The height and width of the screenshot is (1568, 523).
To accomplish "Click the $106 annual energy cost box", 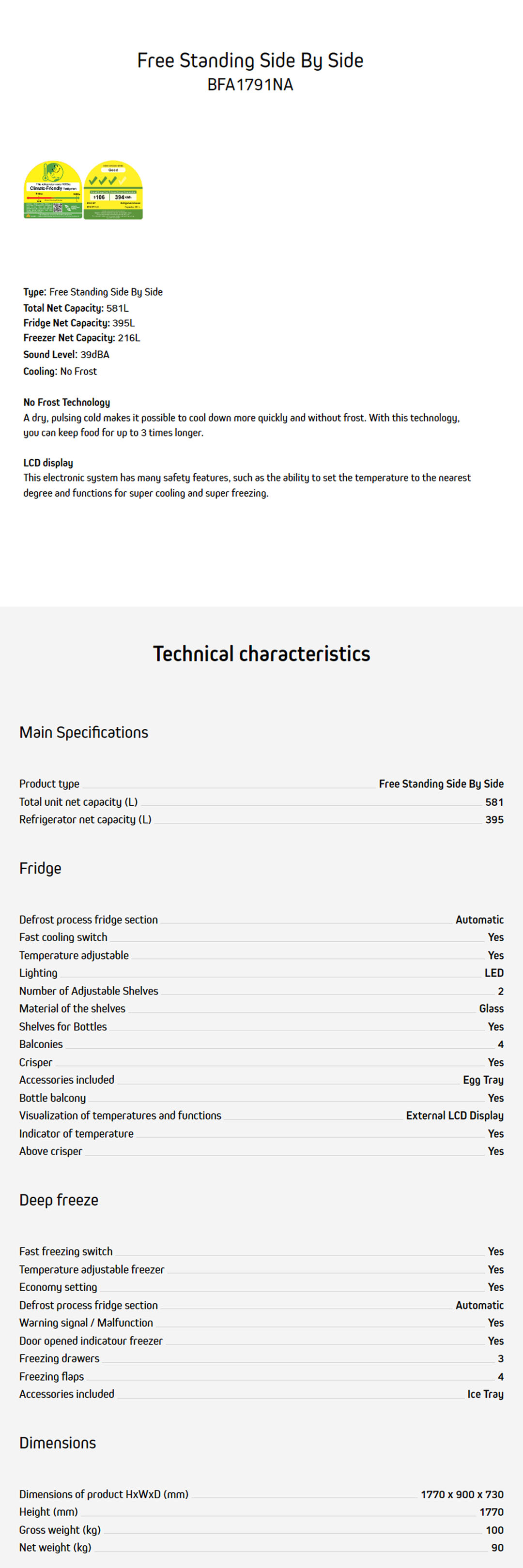I will [99, 197].
